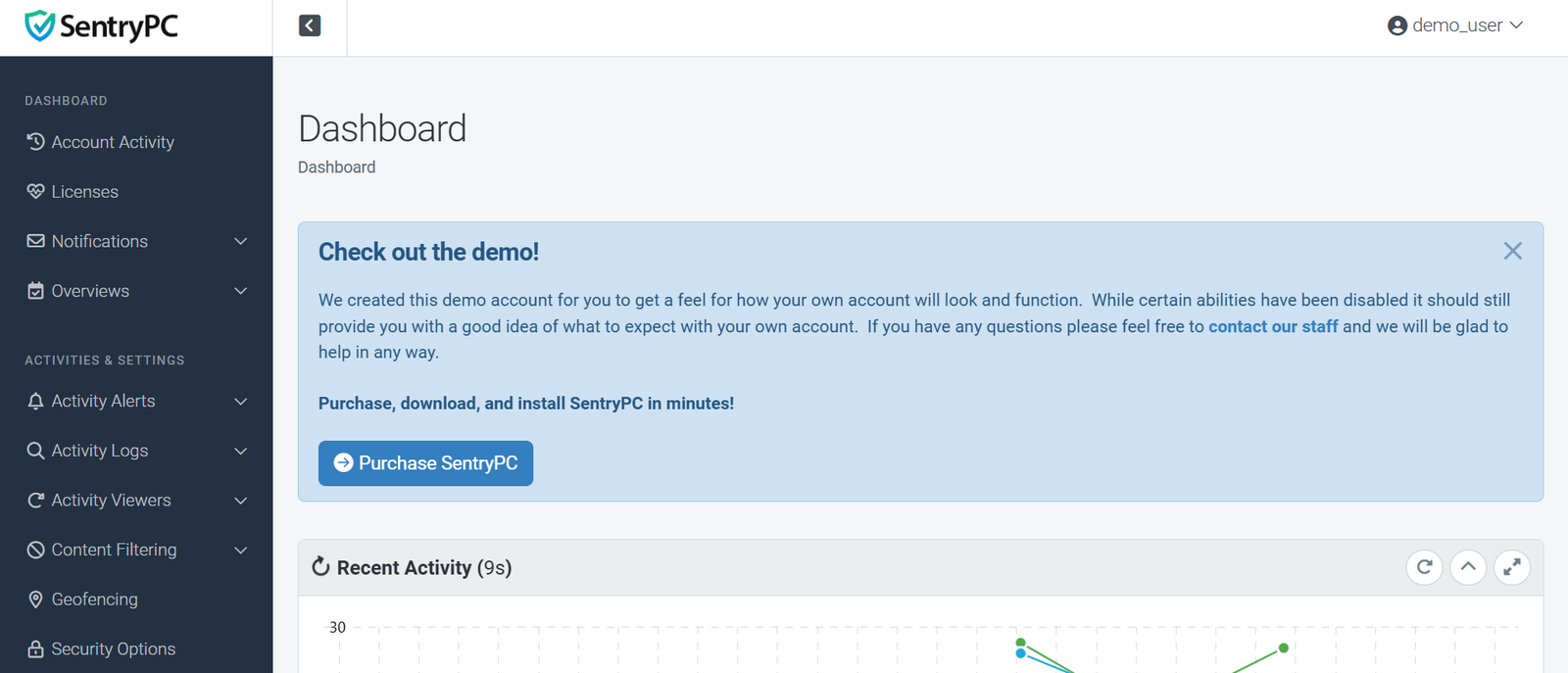Open Account Activity in the sidebar
Viewport: 1568px width, 673px height.
[136, 142]
